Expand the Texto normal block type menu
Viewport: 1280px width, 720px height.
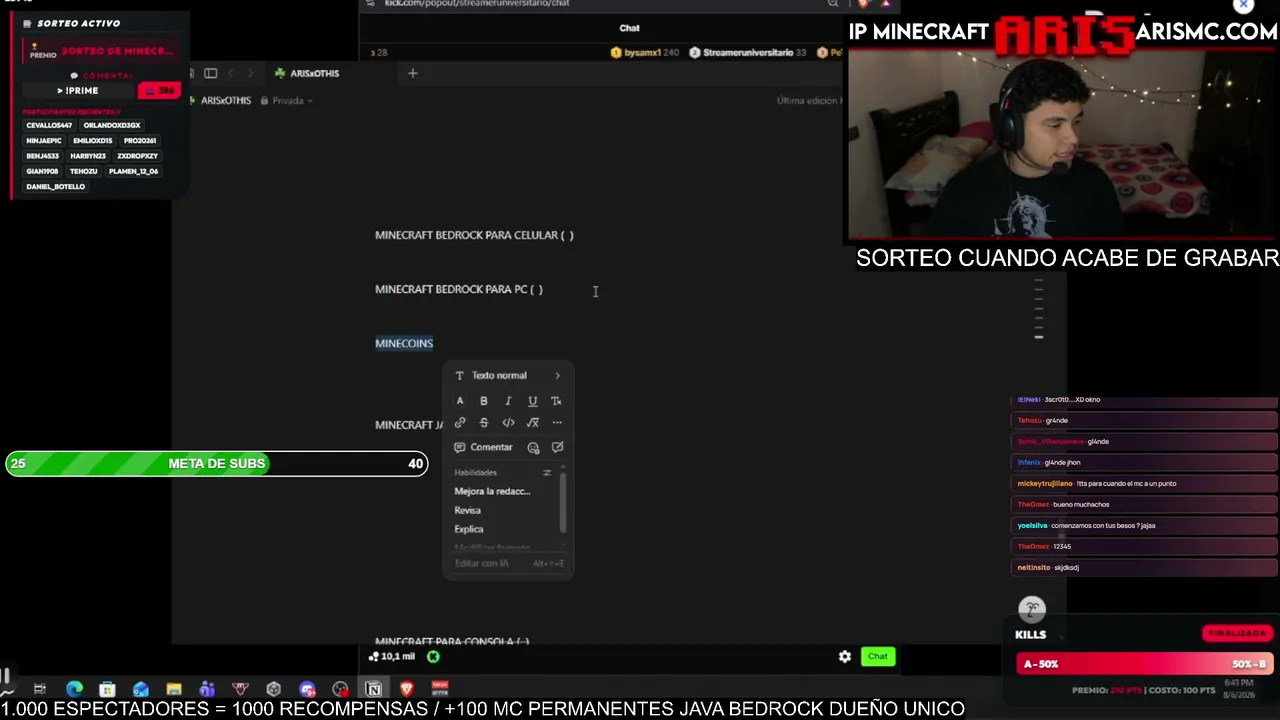click(x=508, y=376)
